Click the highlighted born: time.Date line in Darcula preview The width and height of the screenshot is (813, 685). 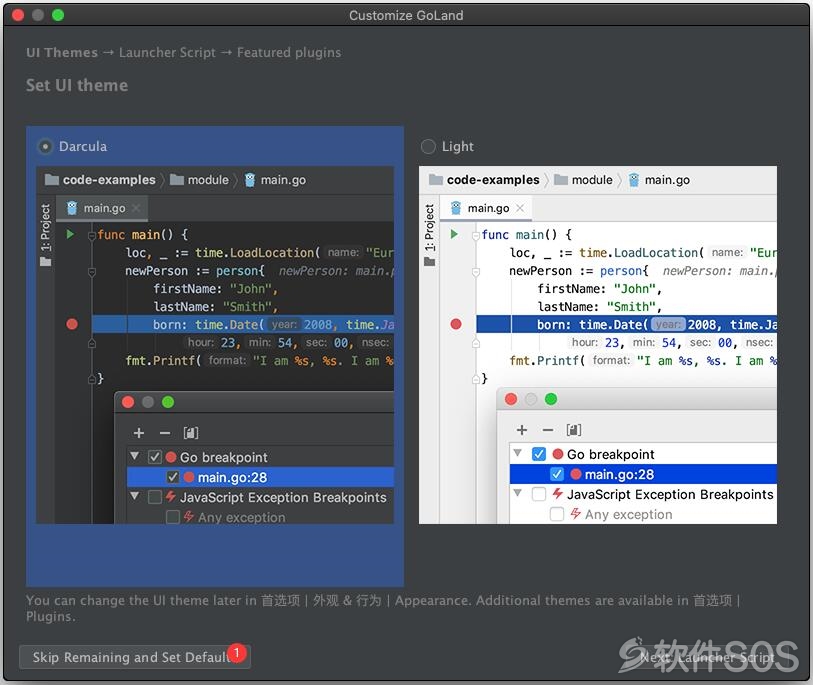click(x=243, y=325)
